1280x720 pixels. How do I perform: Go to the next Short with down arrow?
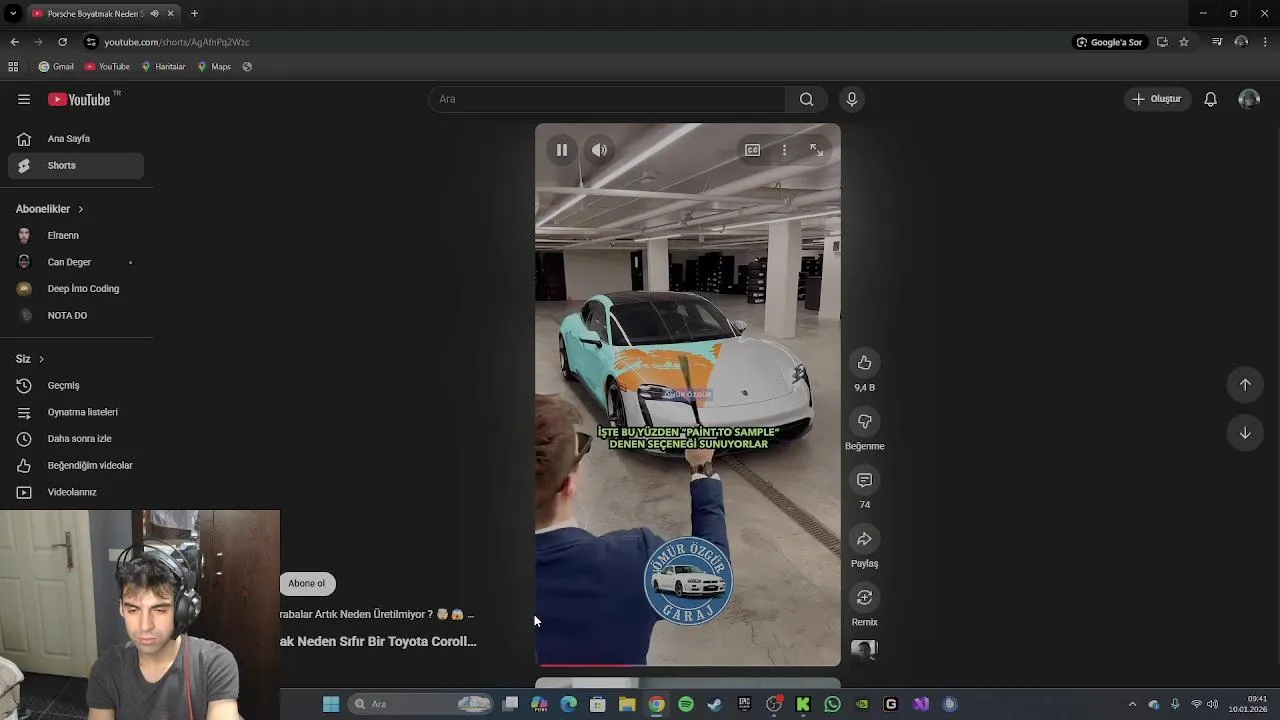click(1245, 433)
